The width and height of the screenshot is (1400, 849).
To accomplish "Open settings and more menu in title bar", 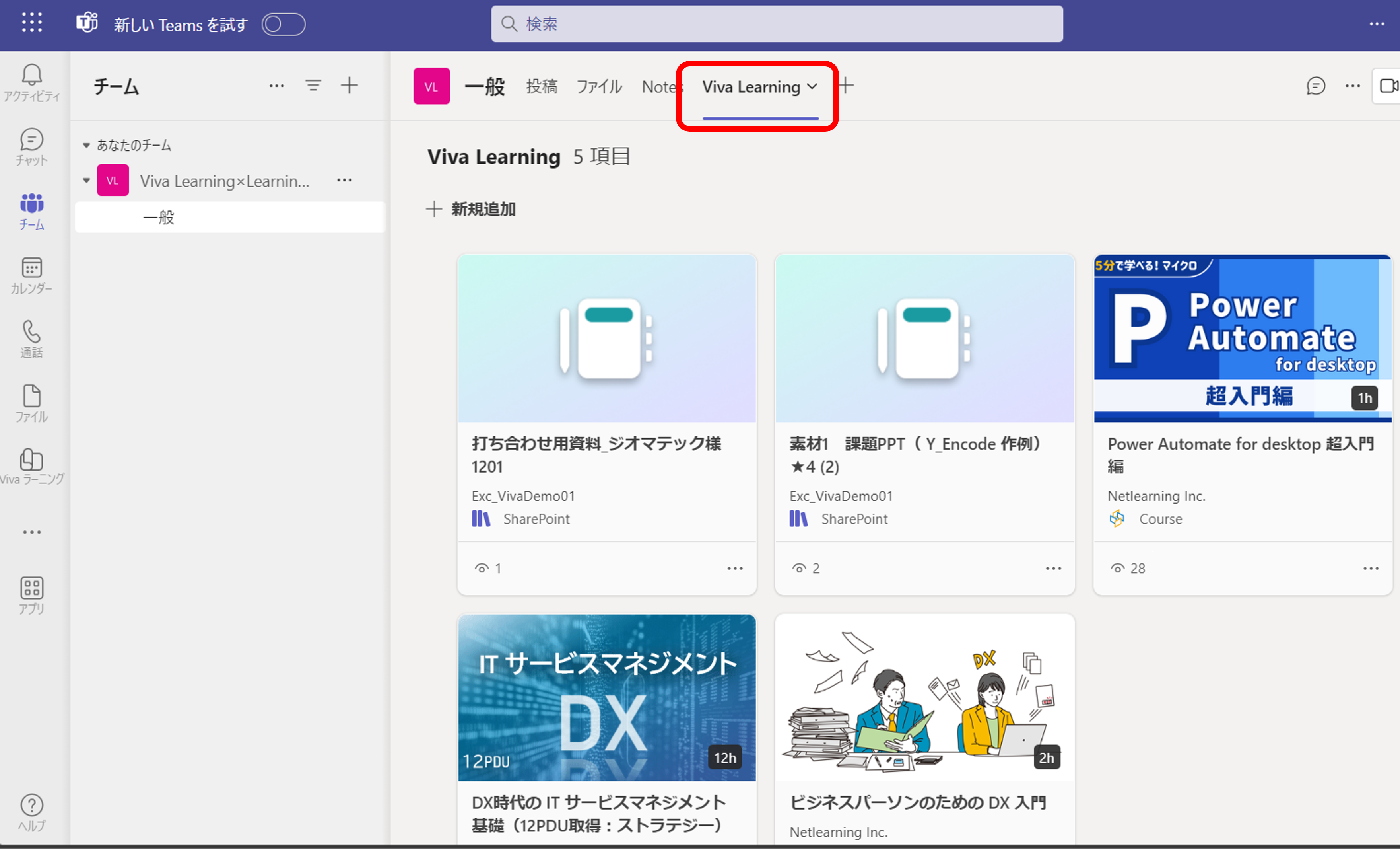I will coord(1377,24).
